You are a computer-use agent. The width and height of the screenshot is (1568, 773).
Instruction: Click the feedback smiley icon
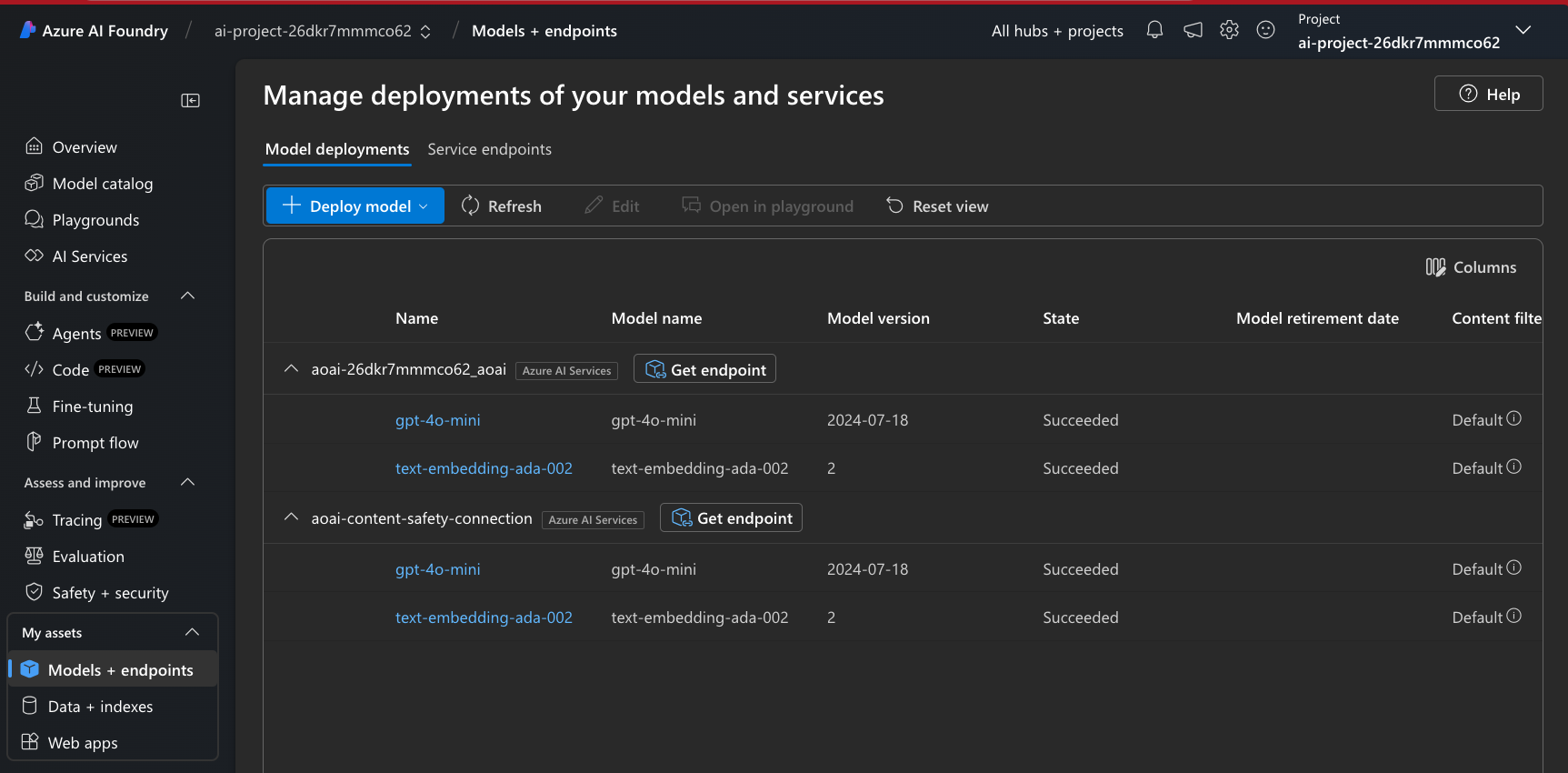1265,30
